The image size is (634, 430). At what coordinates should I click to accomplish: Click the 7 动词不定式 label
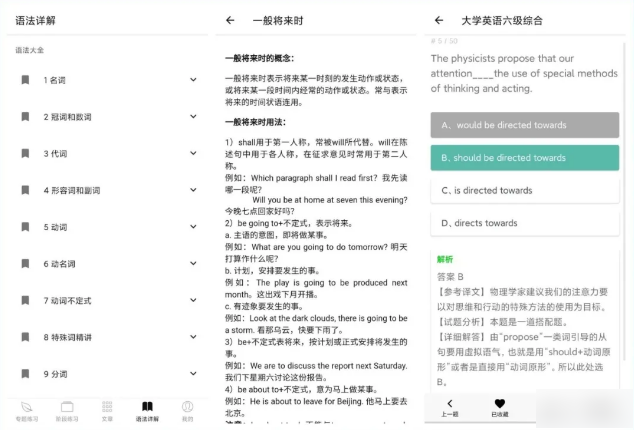coord(68,301)
